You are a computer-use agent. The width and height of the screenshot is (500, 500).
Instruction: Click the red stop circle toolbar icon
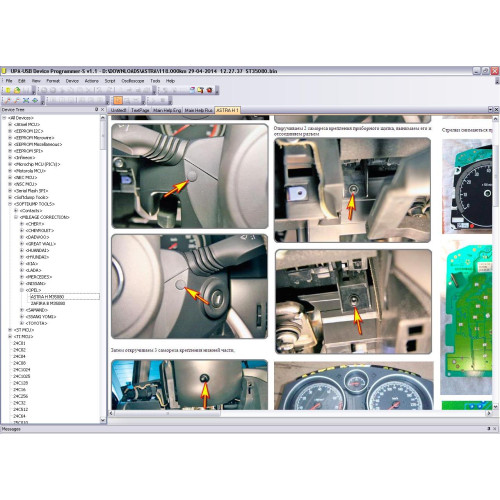click(x=210, y=90)
